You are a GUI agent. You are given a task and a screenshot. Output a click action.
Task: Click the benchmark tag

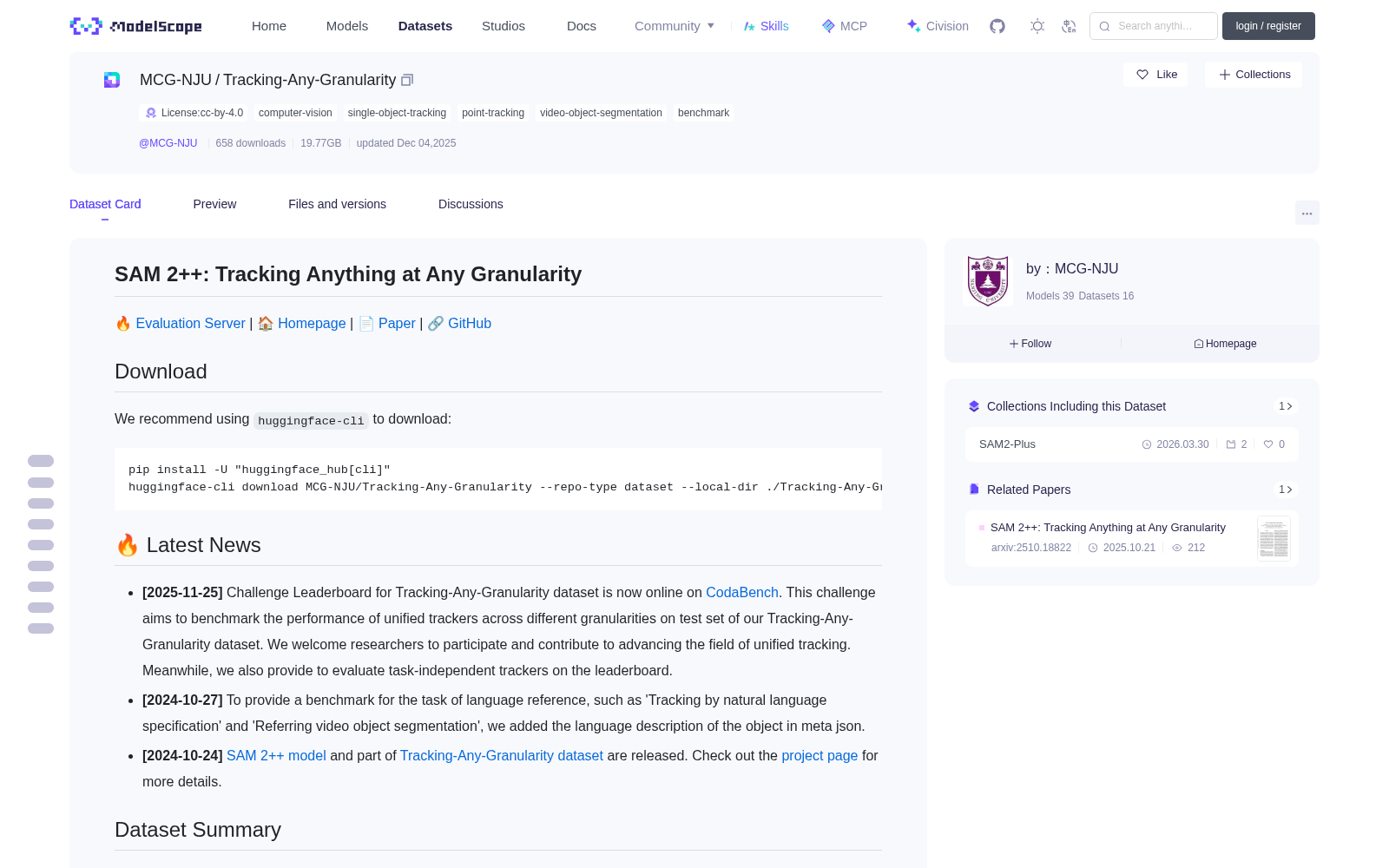(x=703, y=113)
